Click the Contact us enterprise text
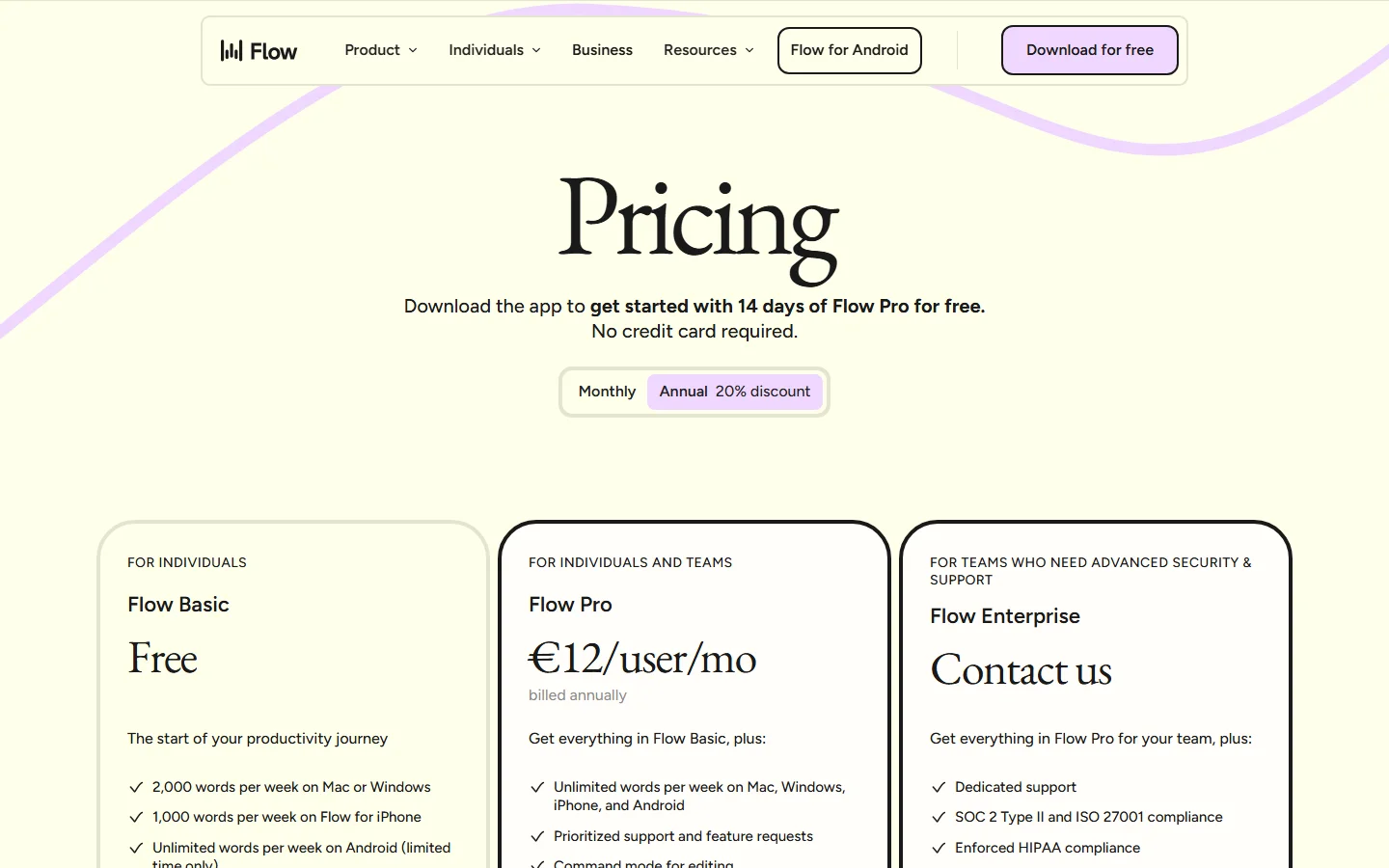 [x=1021, y=670]
